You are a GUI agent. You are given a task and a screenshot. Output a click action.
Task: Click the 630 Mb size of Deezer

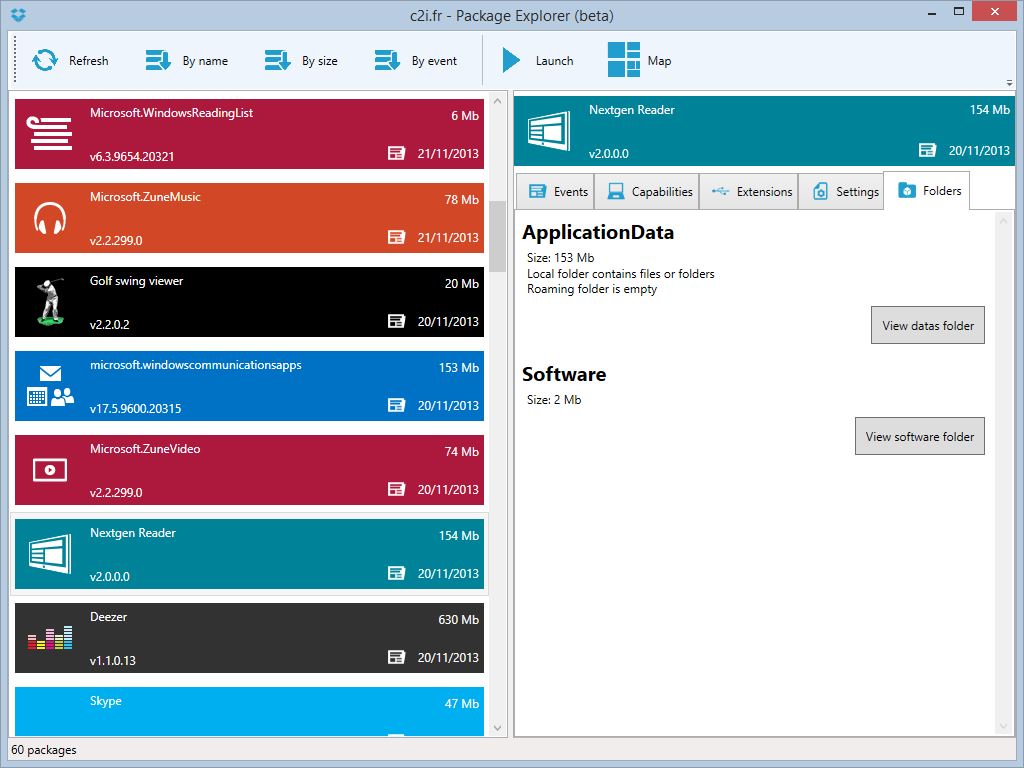click(x=458, y=619)
